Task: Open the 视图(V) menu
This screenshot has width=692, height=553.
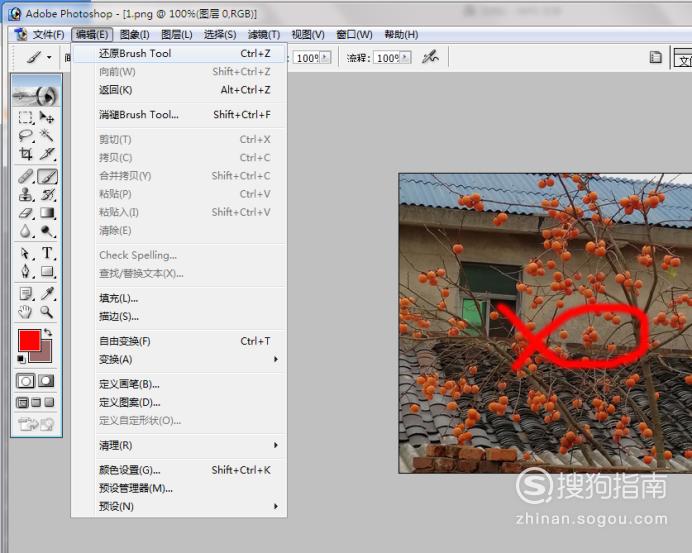Action: point(308,34)
